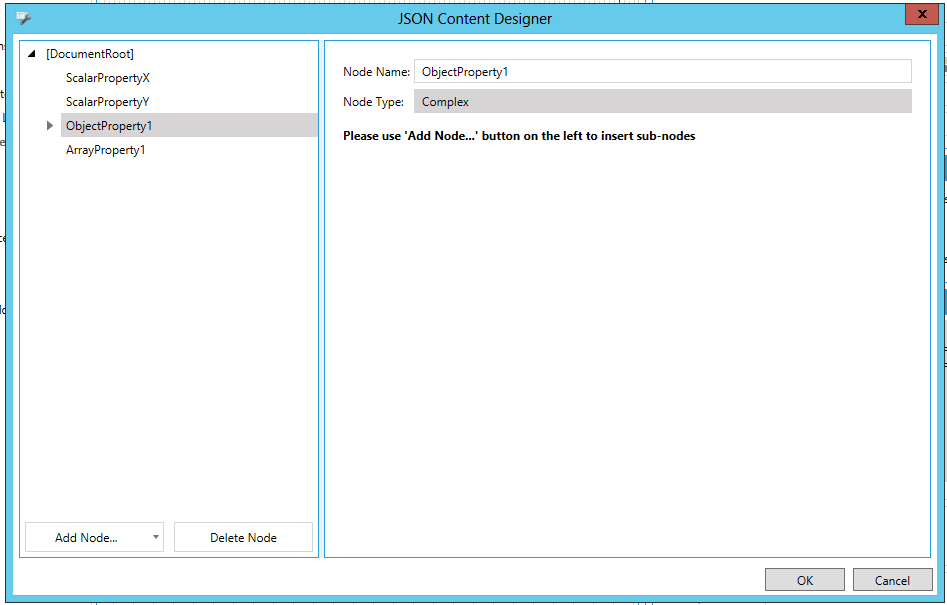Screen dimensions: 947x605
Task: Click the JSON Content Designer title bar text
Action: pos(475,19)
